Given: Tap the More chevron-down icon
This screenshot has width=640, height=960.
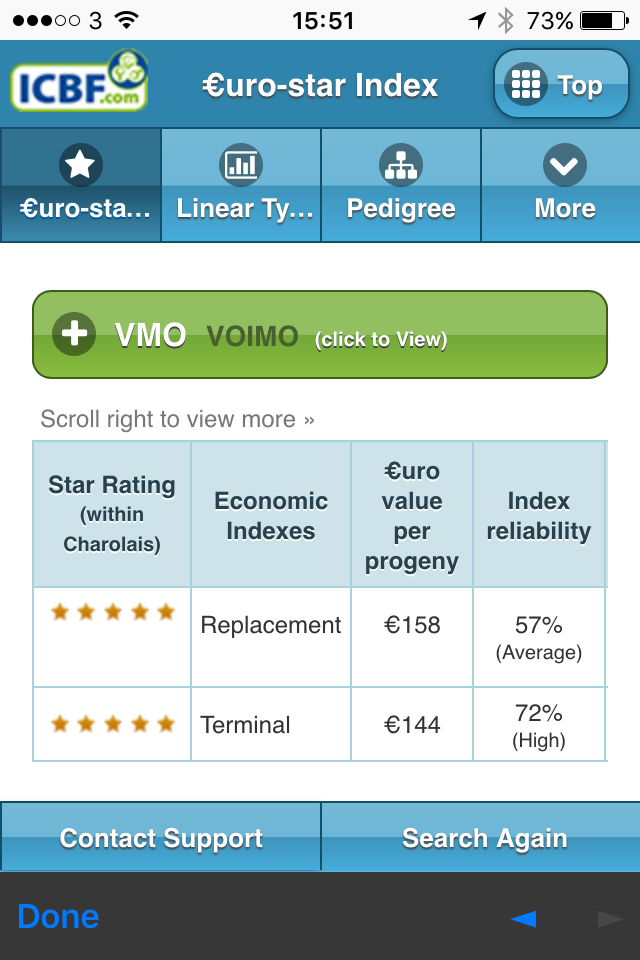Looking at the screenshot, I should 564,165.
